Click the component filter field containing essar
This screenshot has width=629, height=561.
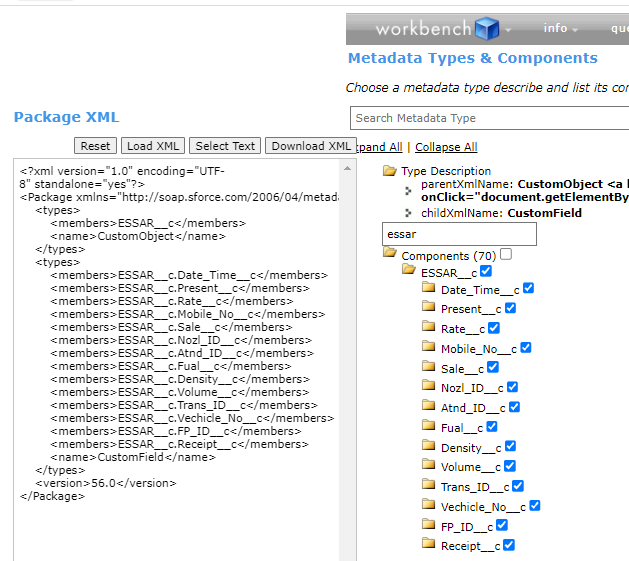coord(459,234)
